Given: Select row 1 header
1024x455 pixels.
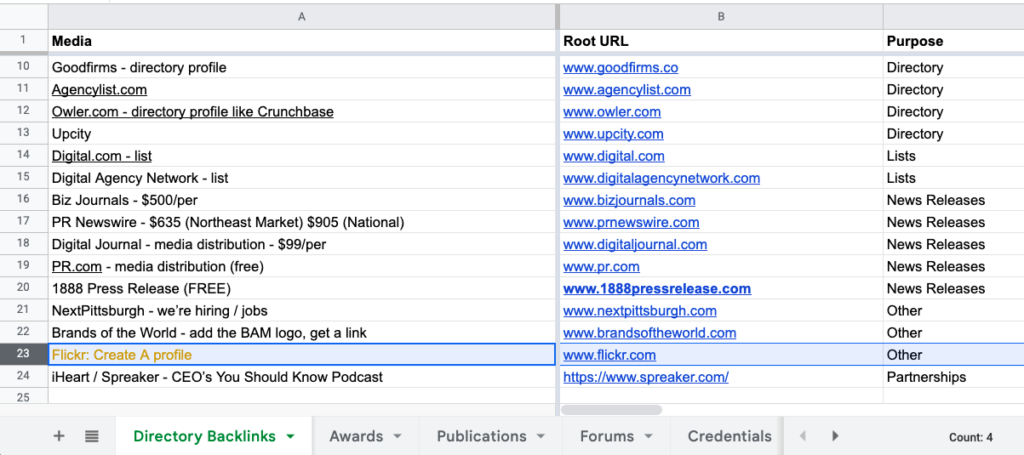Looking at the screenshot, I should point(24,40).
